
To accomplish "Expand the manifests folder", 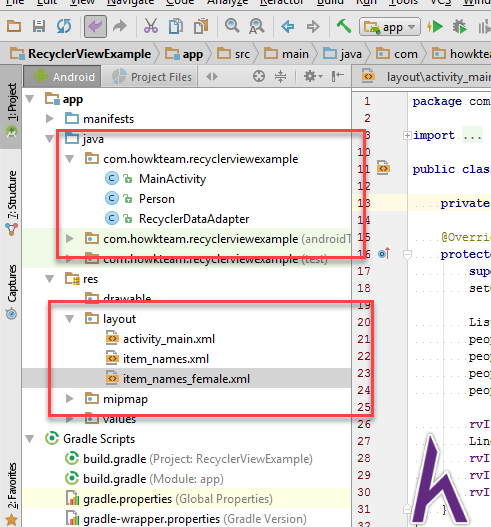I will coord(50,118).
